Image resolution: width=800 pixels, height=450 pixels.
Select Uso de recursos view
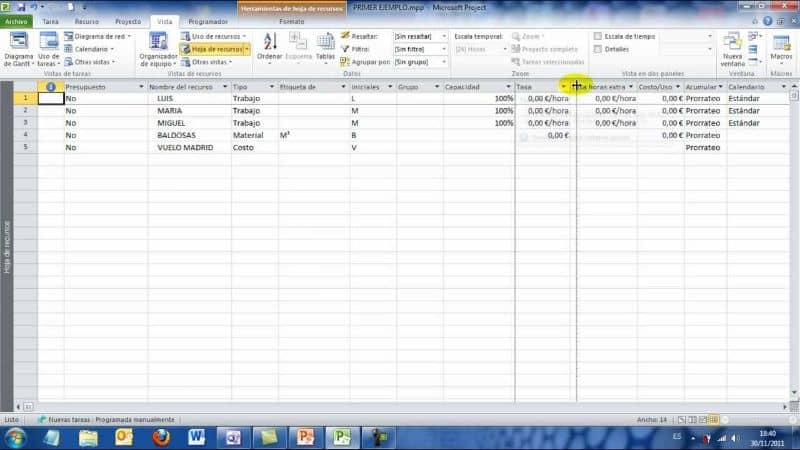pos(214,36)
